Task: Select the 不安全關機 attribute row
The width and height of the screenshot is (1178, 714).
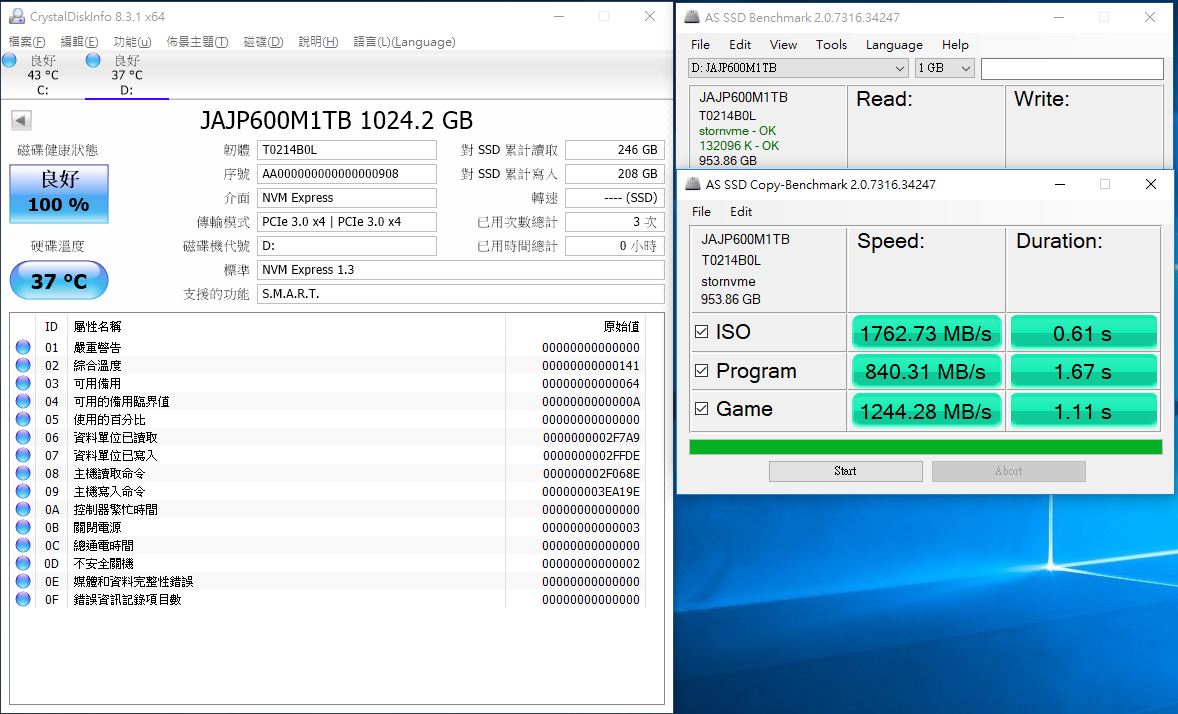Action: (x=328, y=564)
